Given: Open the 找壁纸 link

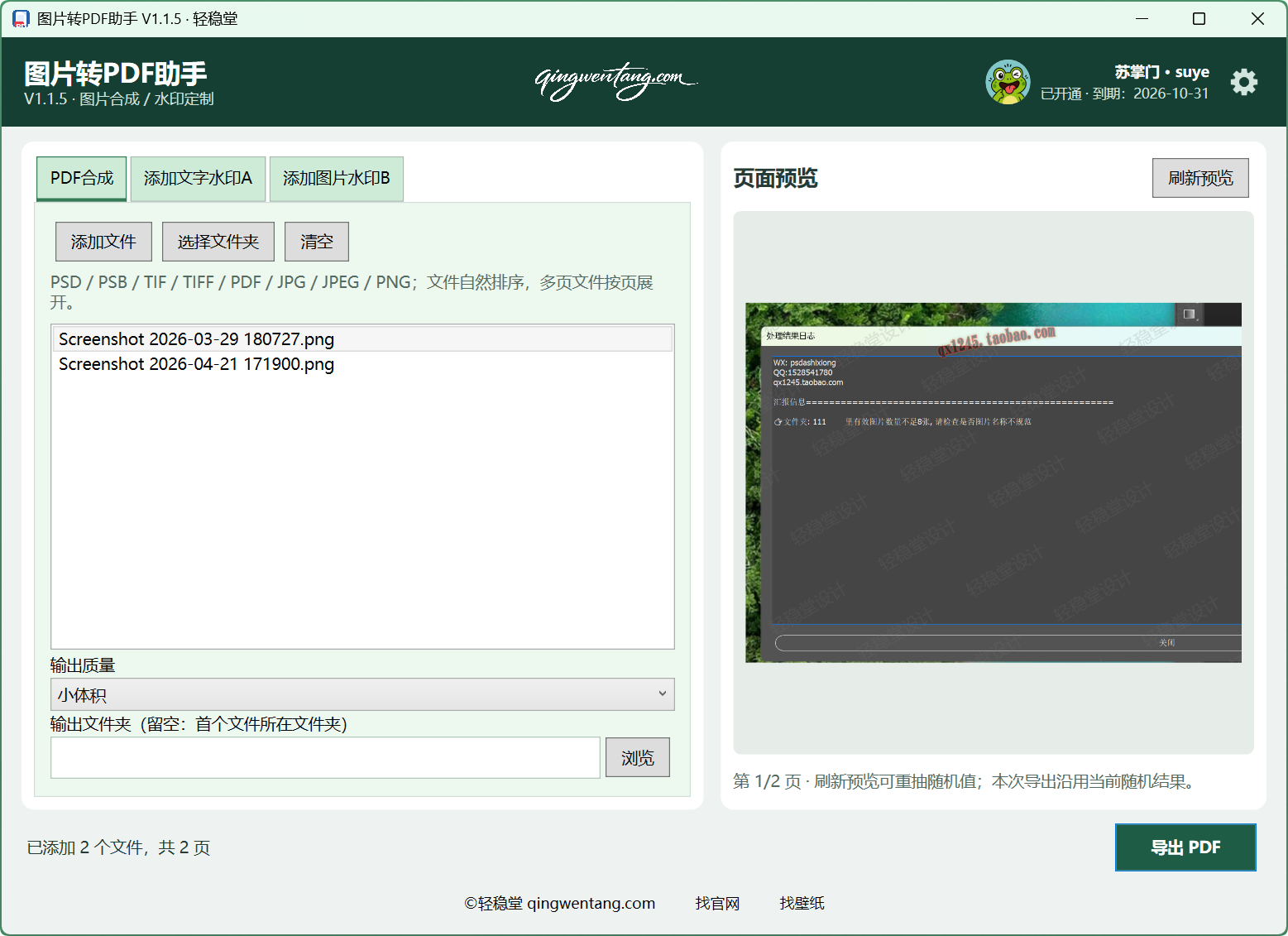Looking at the screenshot, I should click(802, 903).
